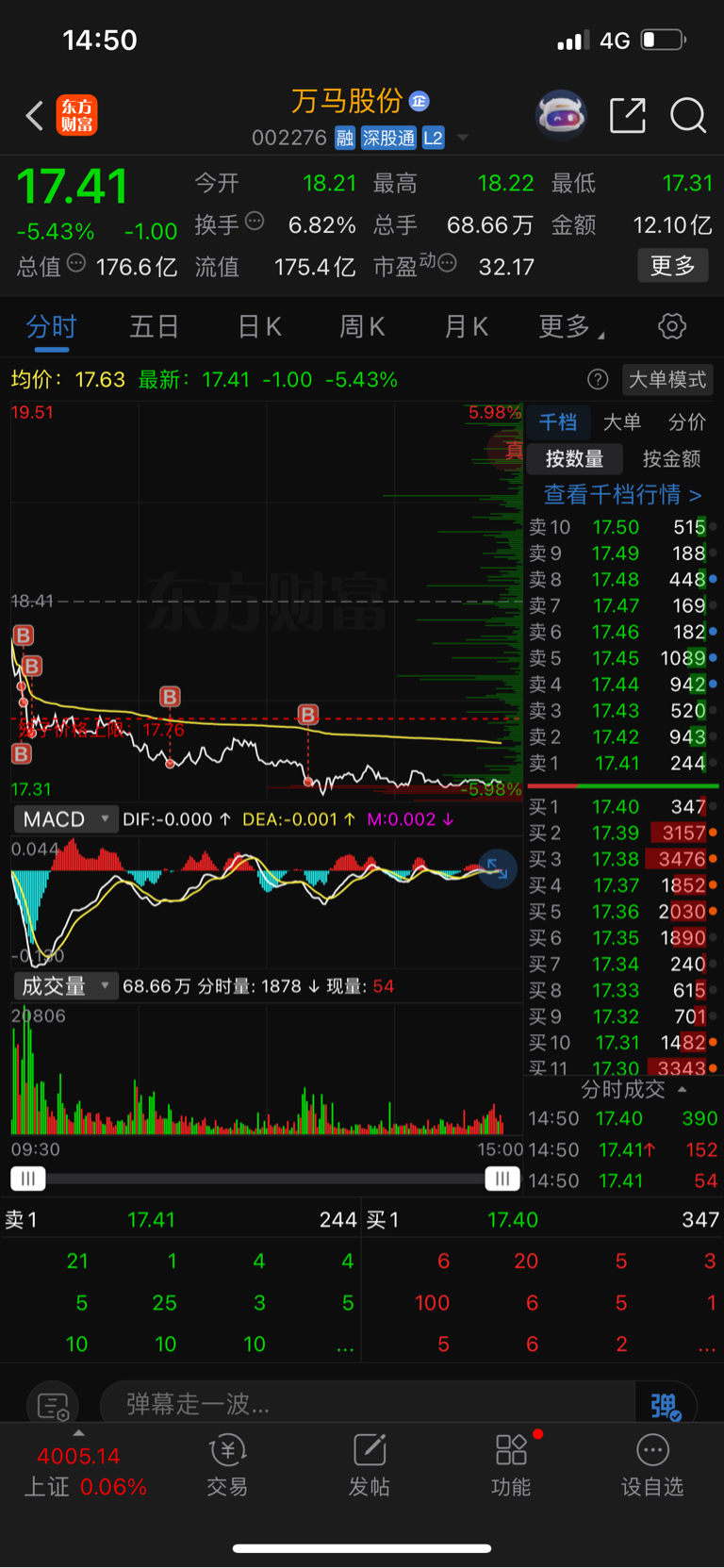The width and height of the screenshot is (724, 1568).
Task: Tap the expand chart fullscreen icon
Action: click(498, 869)
